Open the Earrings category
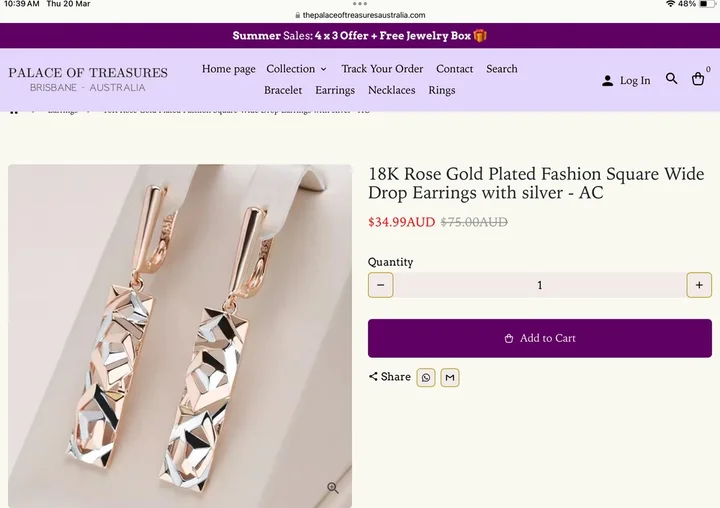The image size is (720, 508). pos(335,90)
